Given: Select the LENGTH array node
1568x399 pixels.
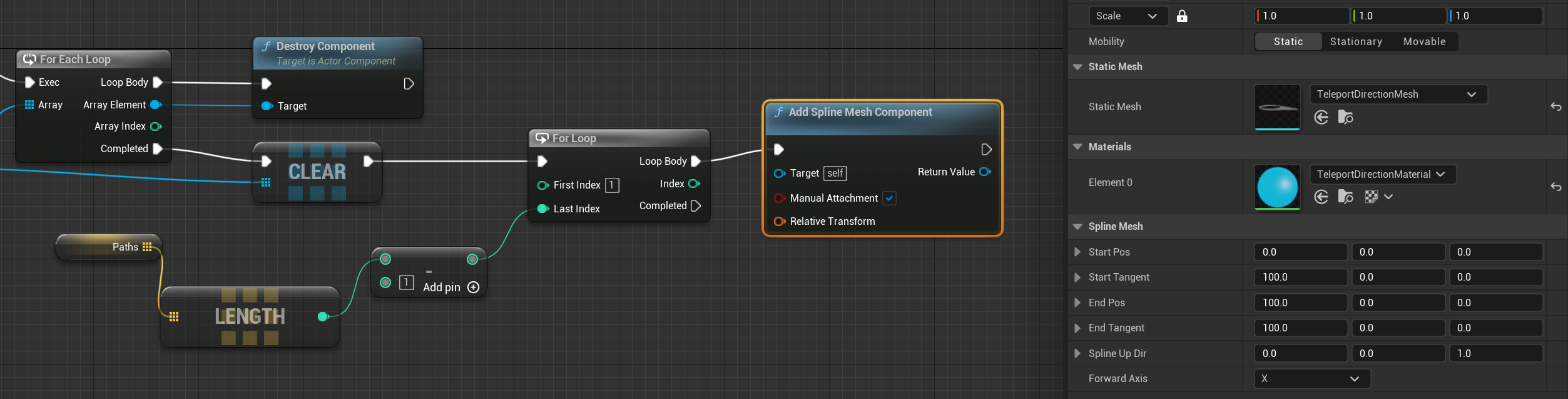Looking at the screenshot, I should [250, 316].
